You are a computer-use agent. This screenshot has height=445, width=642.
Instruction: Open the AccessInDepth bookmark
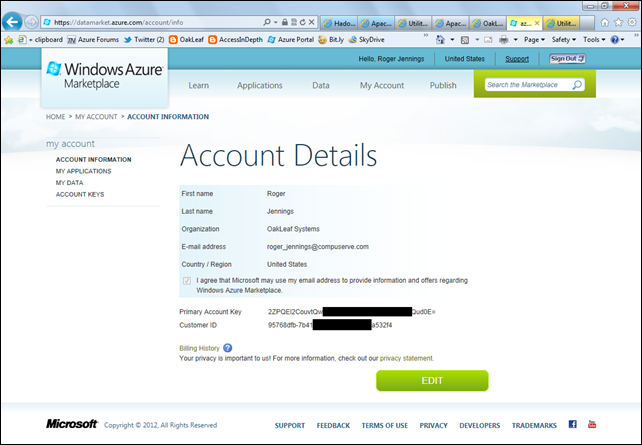(235, 40)
